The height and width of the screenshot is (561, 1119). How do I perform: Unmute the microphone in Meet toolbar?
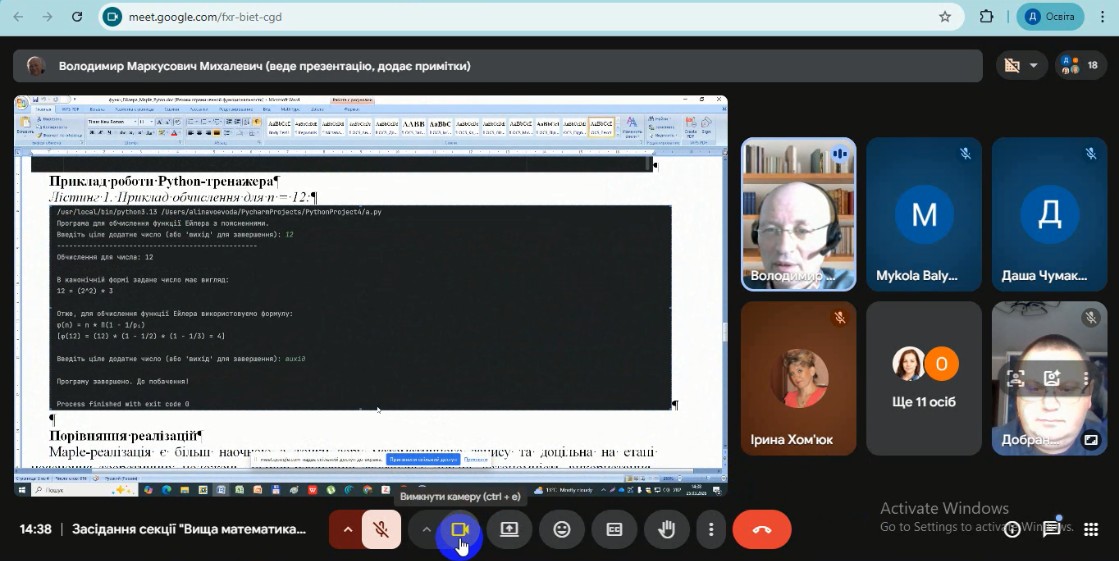(380, 530)
